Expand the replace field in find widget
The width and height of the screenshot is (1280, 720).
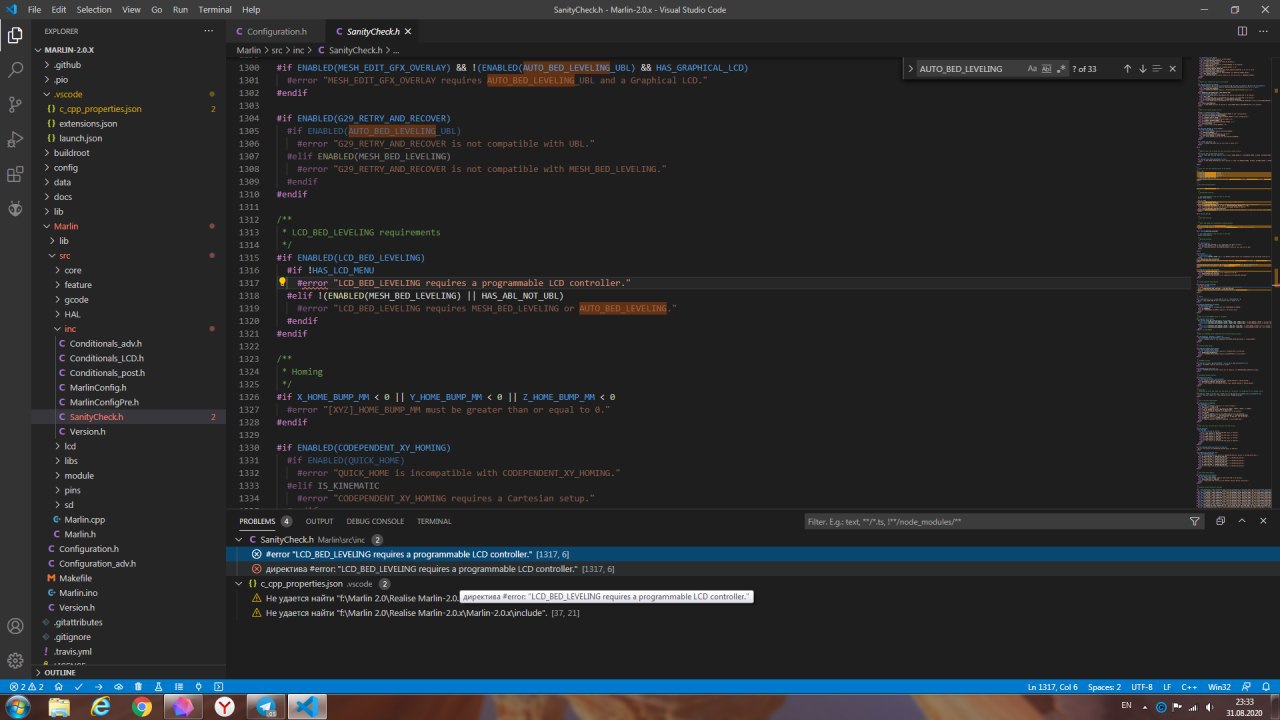910,69
